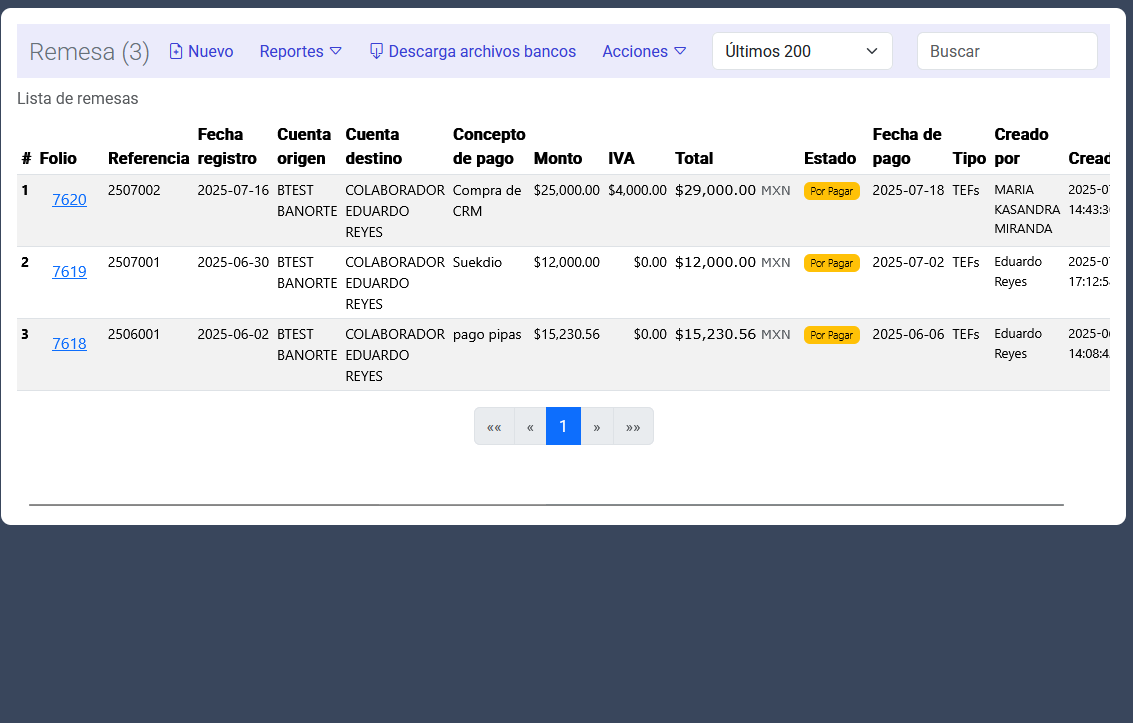Viewport: 1133px width, 723px height.
Task: Click the Descarga archivos bancos download icon
Action: point(376,51)
